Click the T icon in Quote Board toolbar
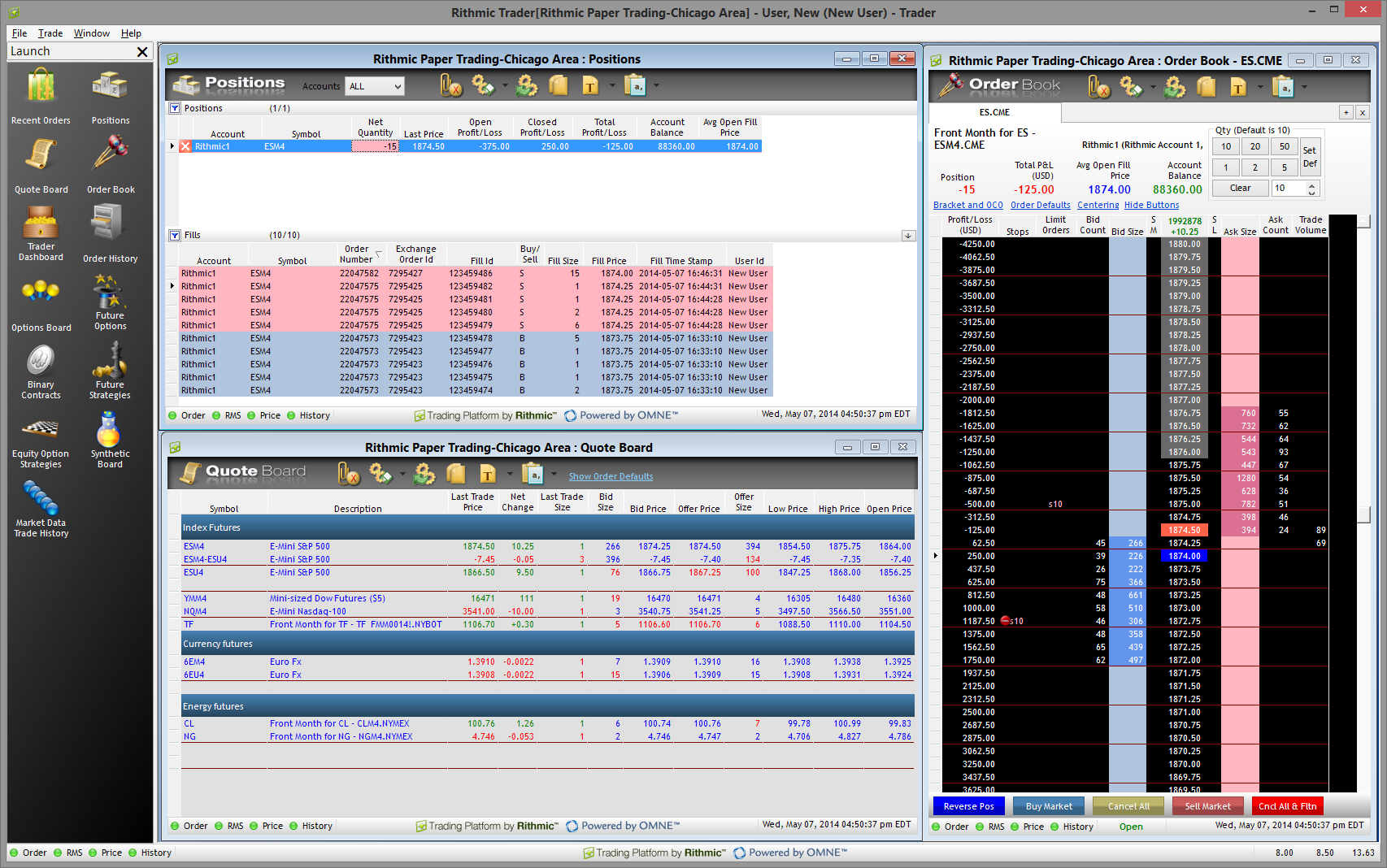The height and width of the screenshot is (868, 1387). 488,473
